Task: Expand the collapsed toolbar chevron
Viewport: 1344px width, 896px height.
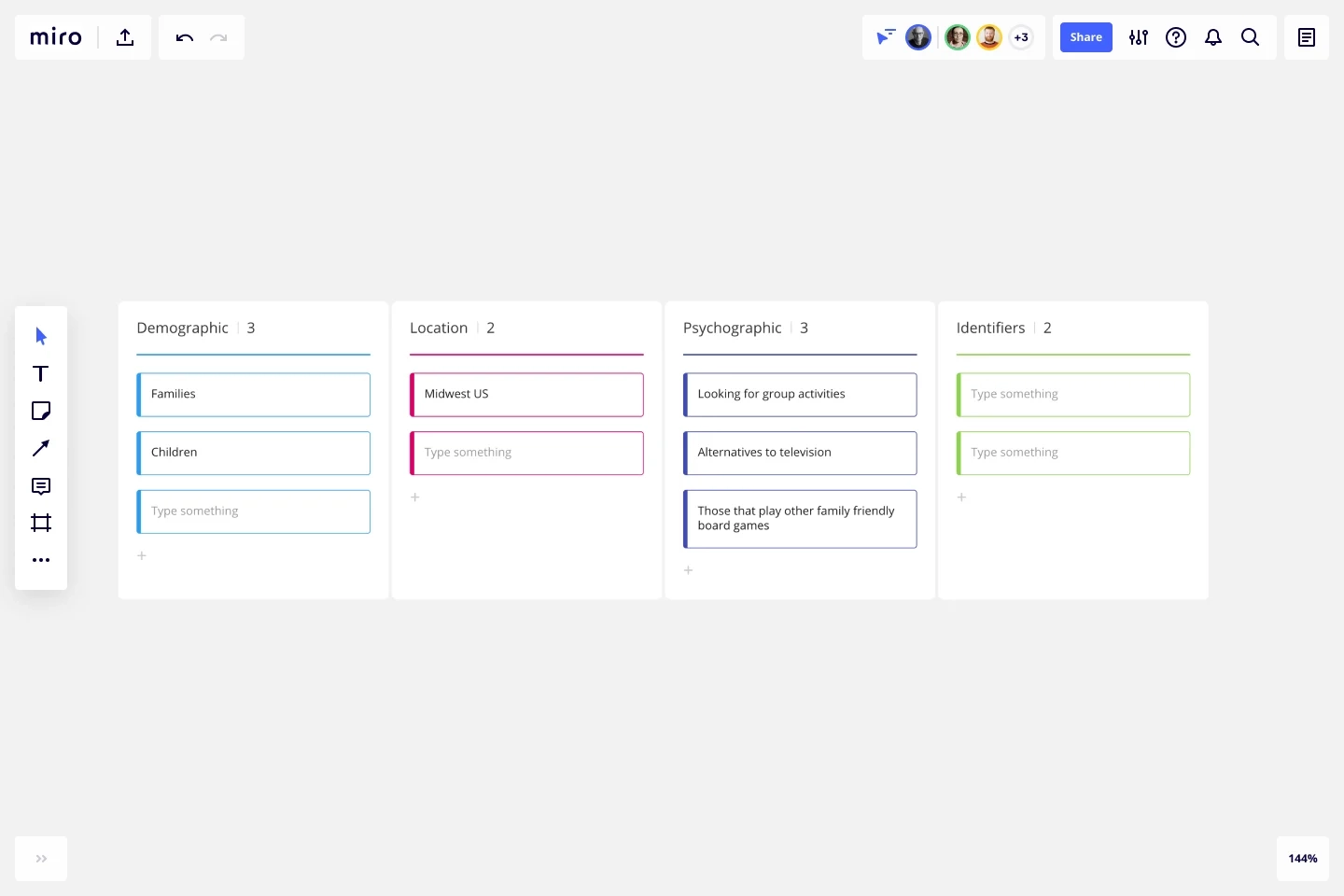Action: point(40,859)
